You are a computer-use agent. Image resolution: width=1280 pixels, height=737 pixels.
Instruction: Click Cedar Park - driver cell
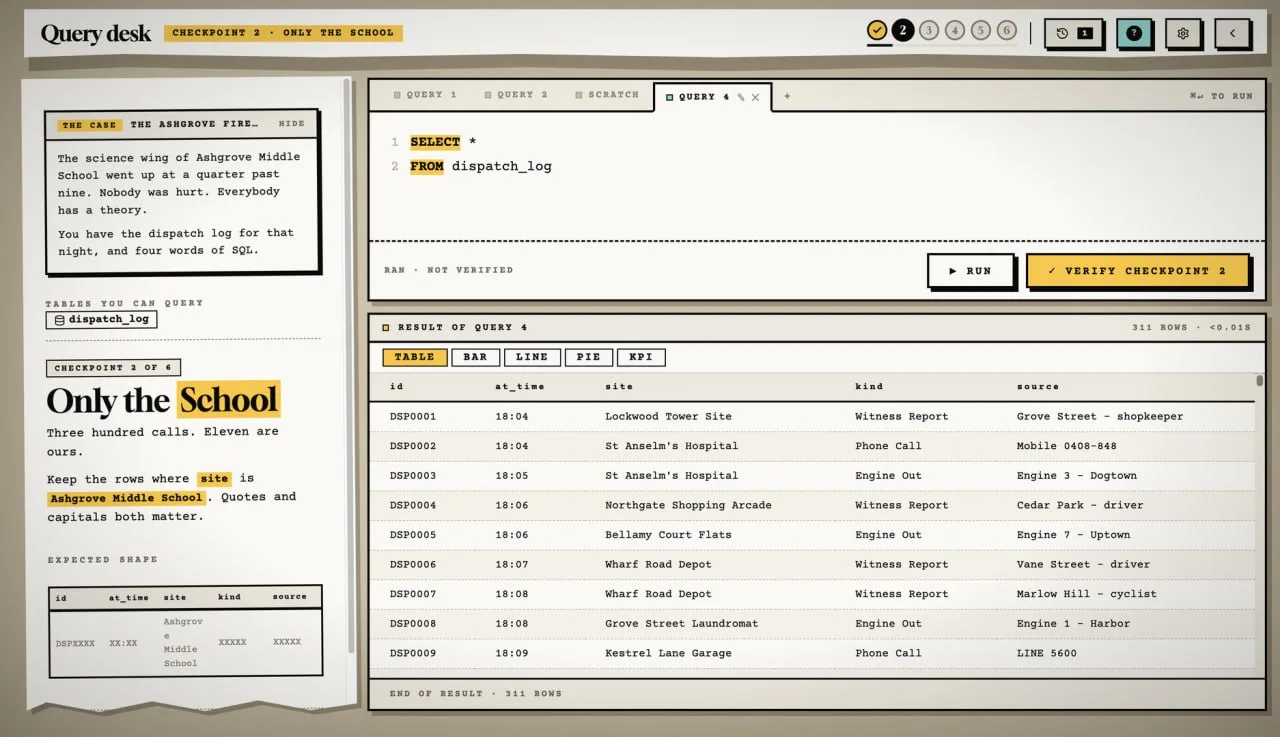point(1080,505)
